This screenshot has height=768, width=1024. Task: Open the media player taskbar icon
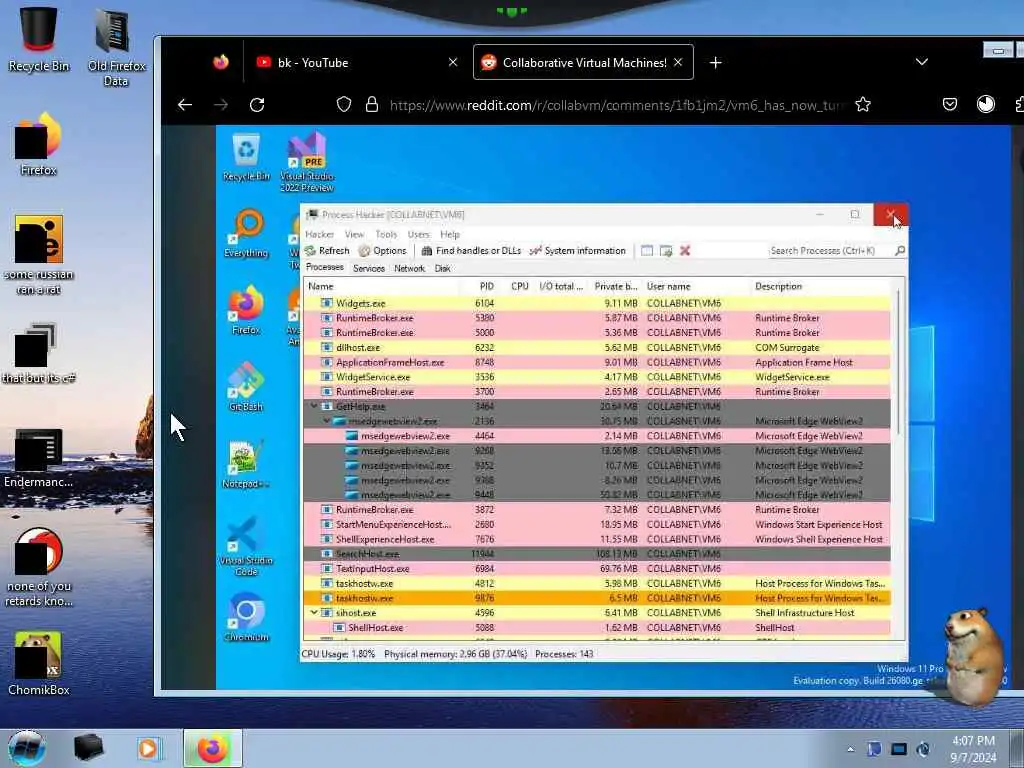149,748
